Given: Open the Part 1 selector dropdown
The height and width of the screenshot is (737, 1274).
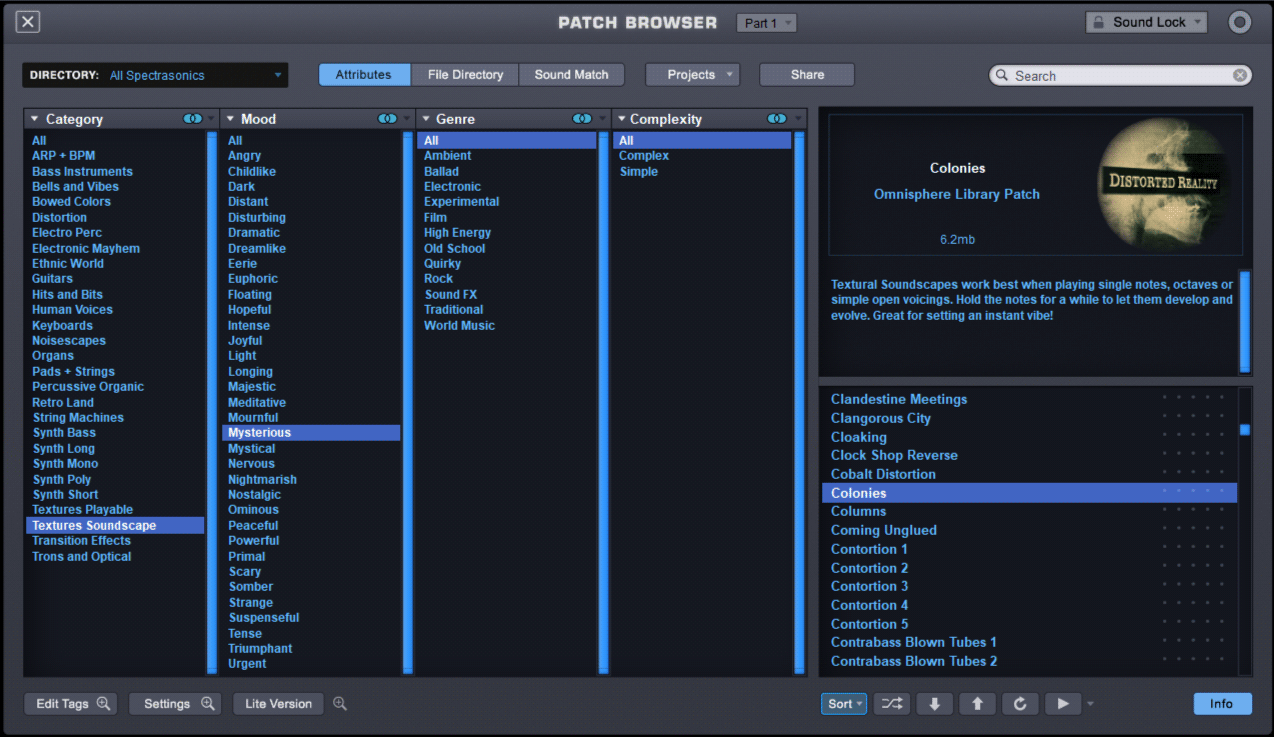Looking at the screenshot, I should pos(766,22).
